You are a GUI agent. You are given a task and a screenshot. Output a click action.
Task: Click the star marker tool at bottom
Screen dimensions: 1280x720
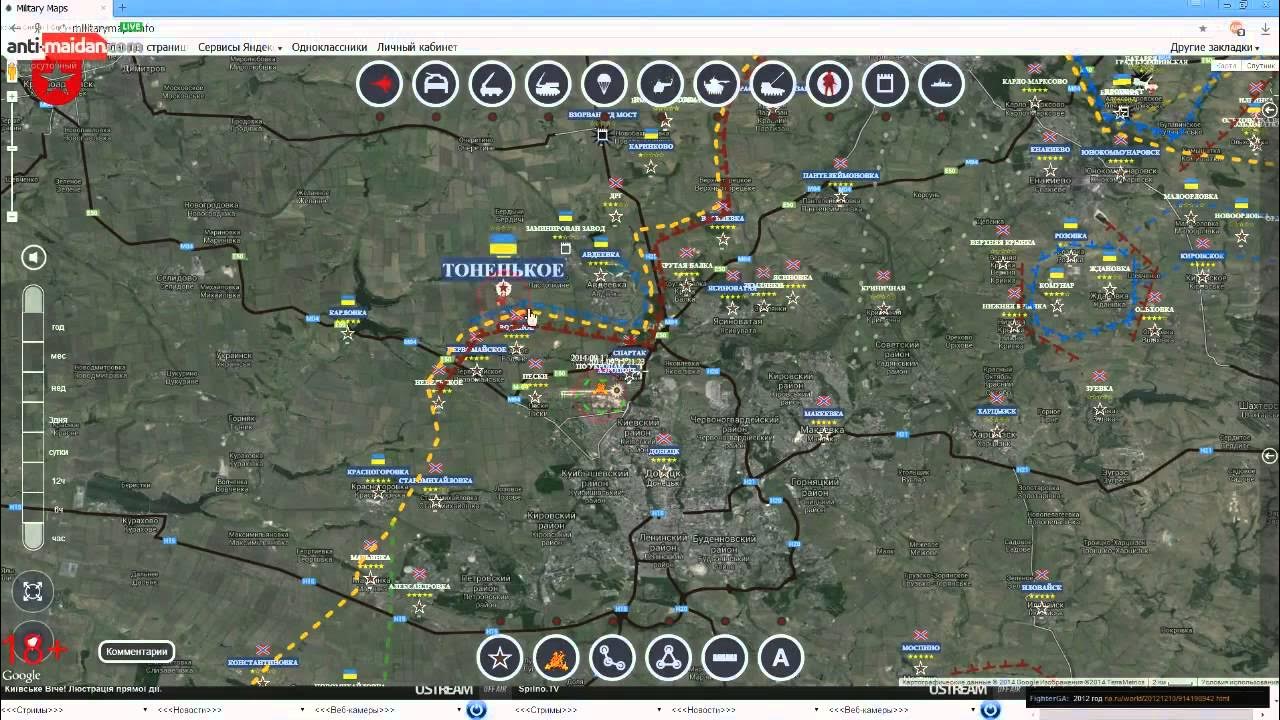coord(500,658)
